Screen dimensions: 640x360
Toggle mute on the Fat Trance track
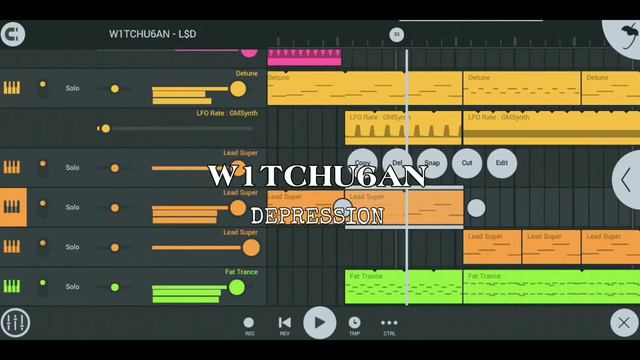42,287
